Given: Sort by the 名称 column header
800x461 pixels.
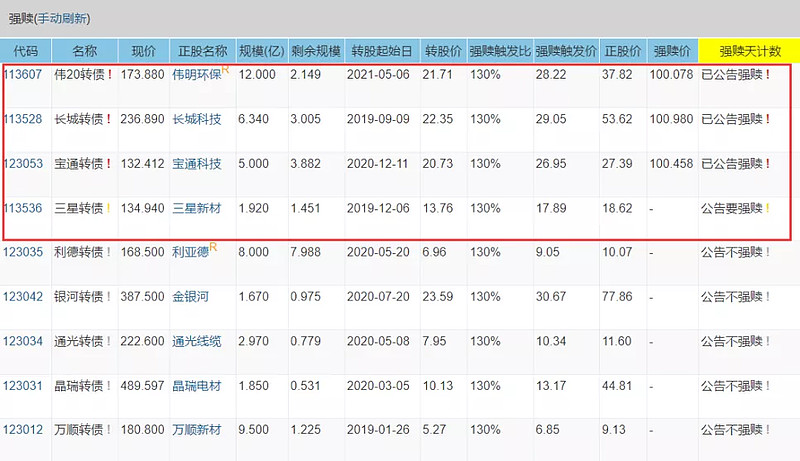Looking at the screenshot, I should (85, 51).
